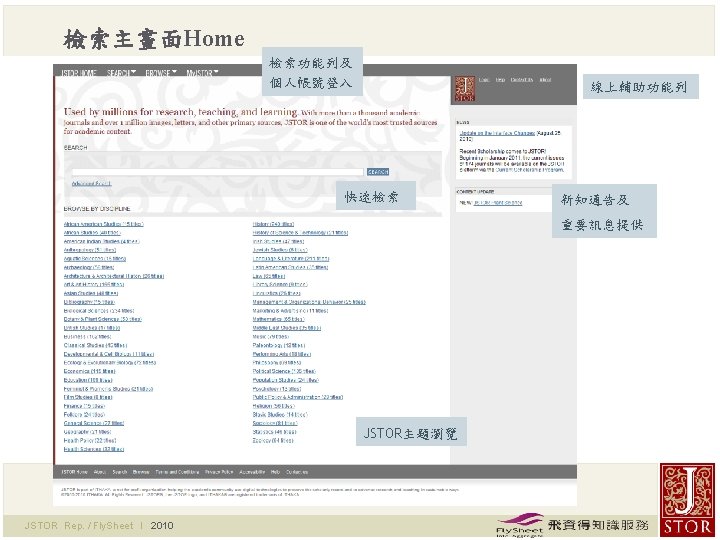The height and width of the screenshot is (540, 720).
Task: Browse Botany & Plant Sciences
Action: (102, 319)
